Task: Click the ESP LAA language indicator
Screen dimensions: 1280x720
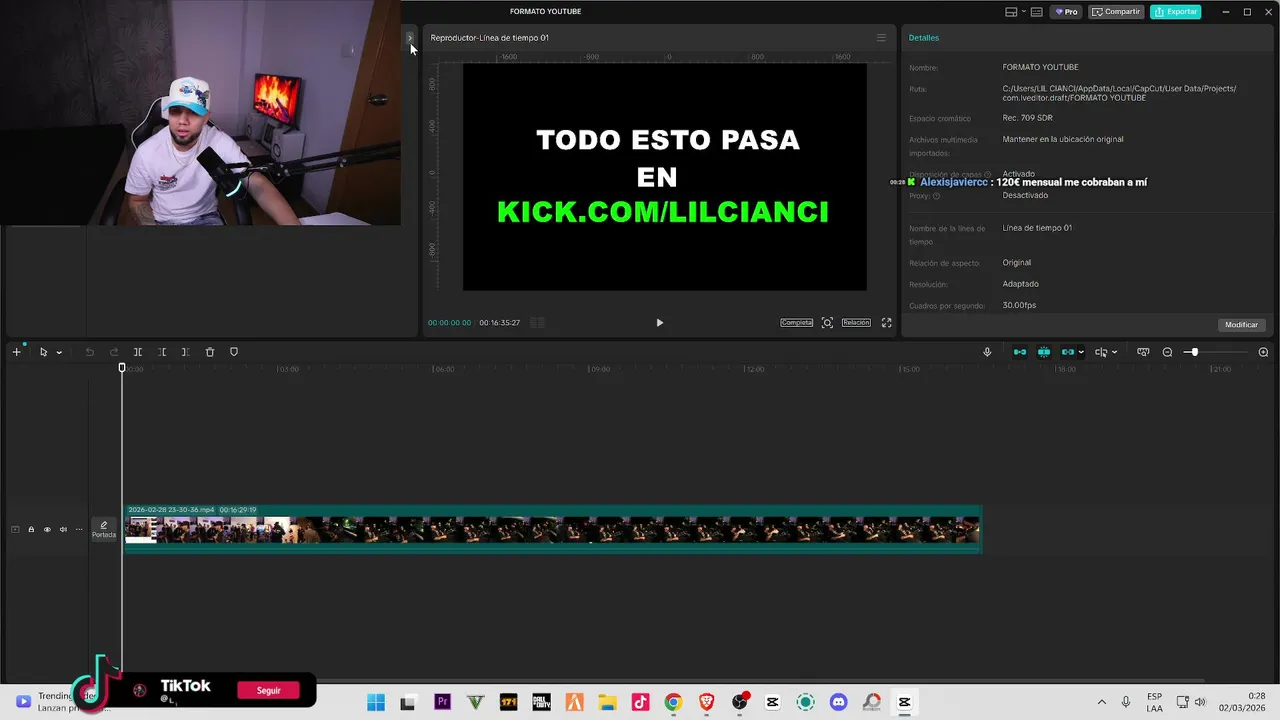Action: [1154, 702]
